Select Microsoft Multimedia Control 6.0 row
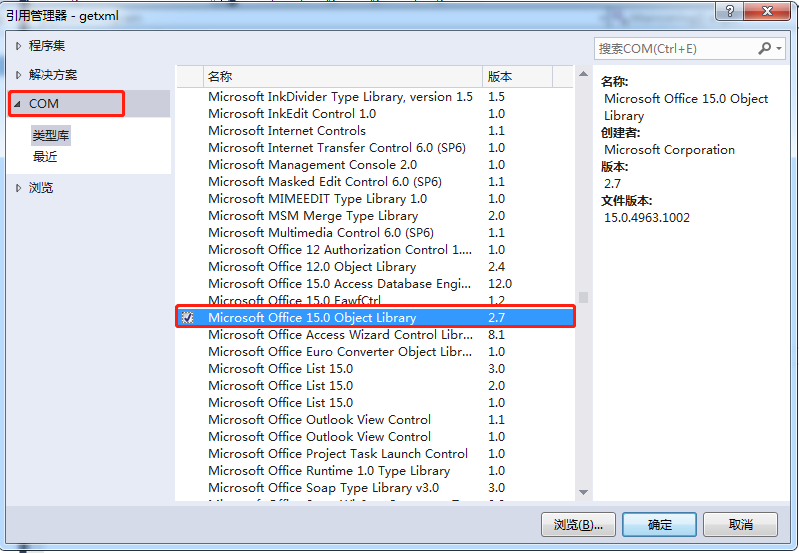 click(376, 232)
